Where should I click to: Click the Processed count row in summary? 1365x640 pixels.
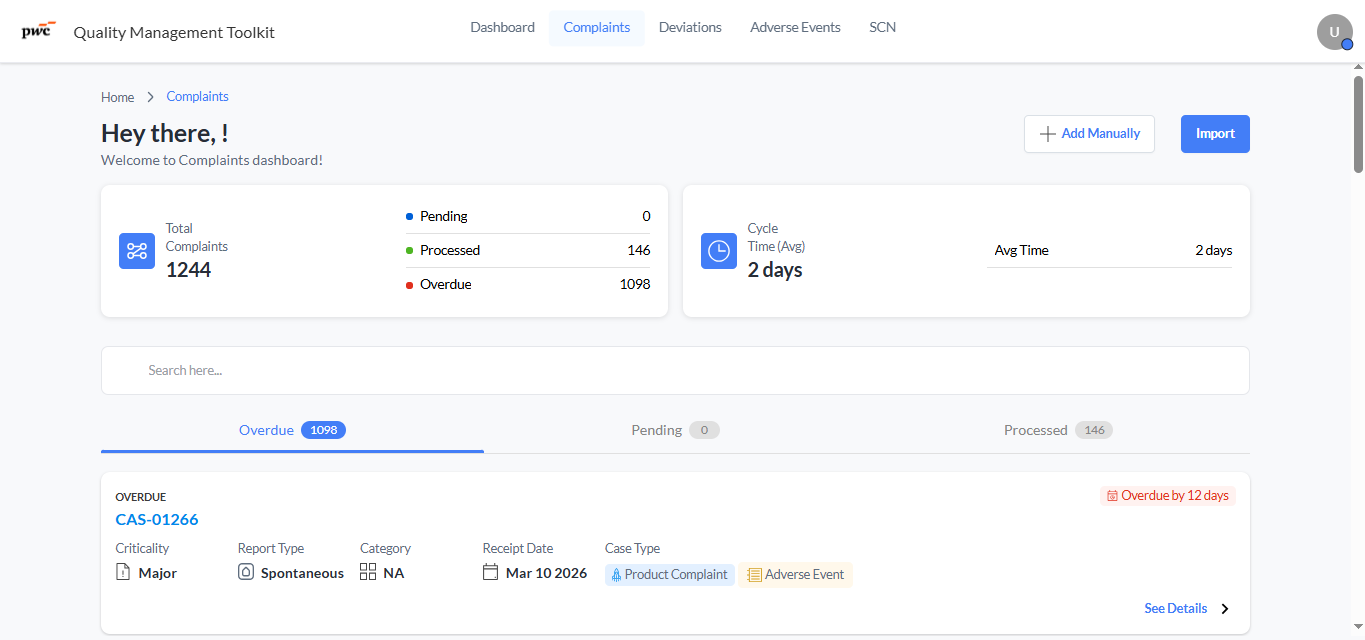click(528, 251)
